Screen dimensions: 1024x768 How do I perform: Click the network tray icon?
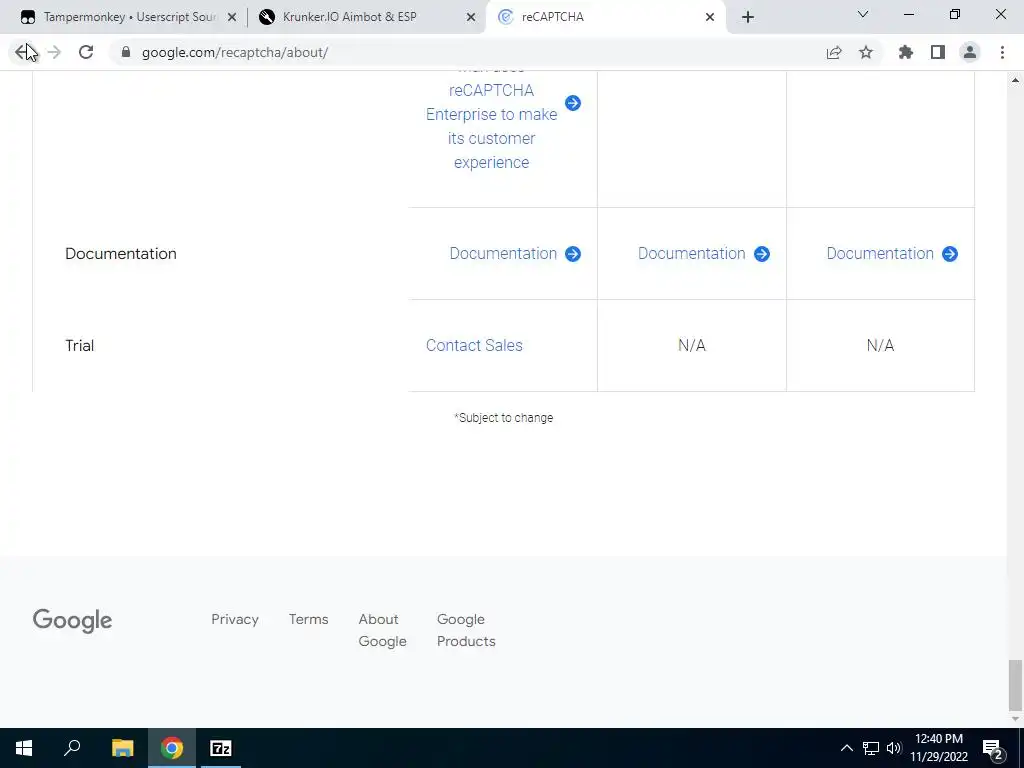pos(871,748)
